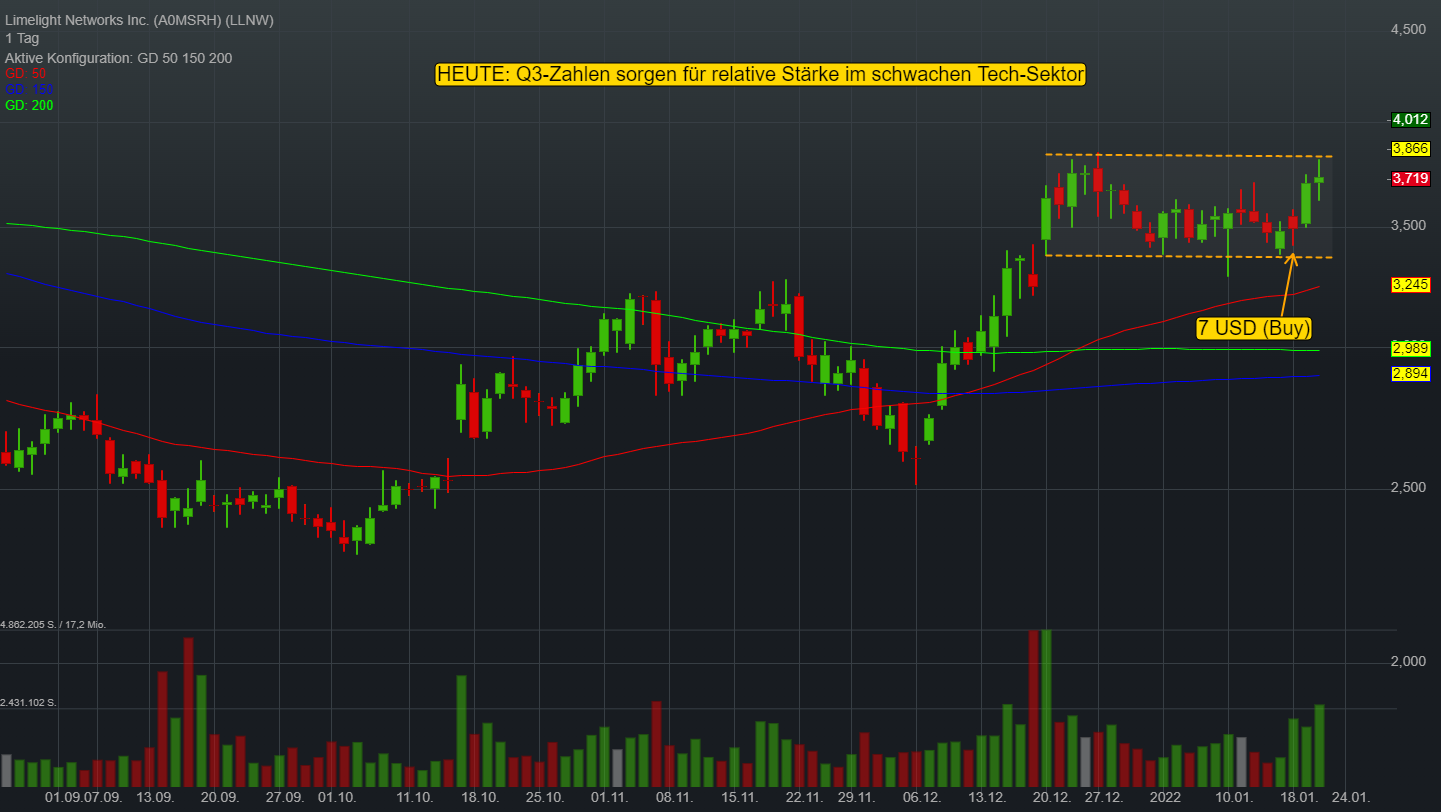Click the 27.09. date on time axis
The height and width of the screenshot is (812, 1441).
point(285,798)
